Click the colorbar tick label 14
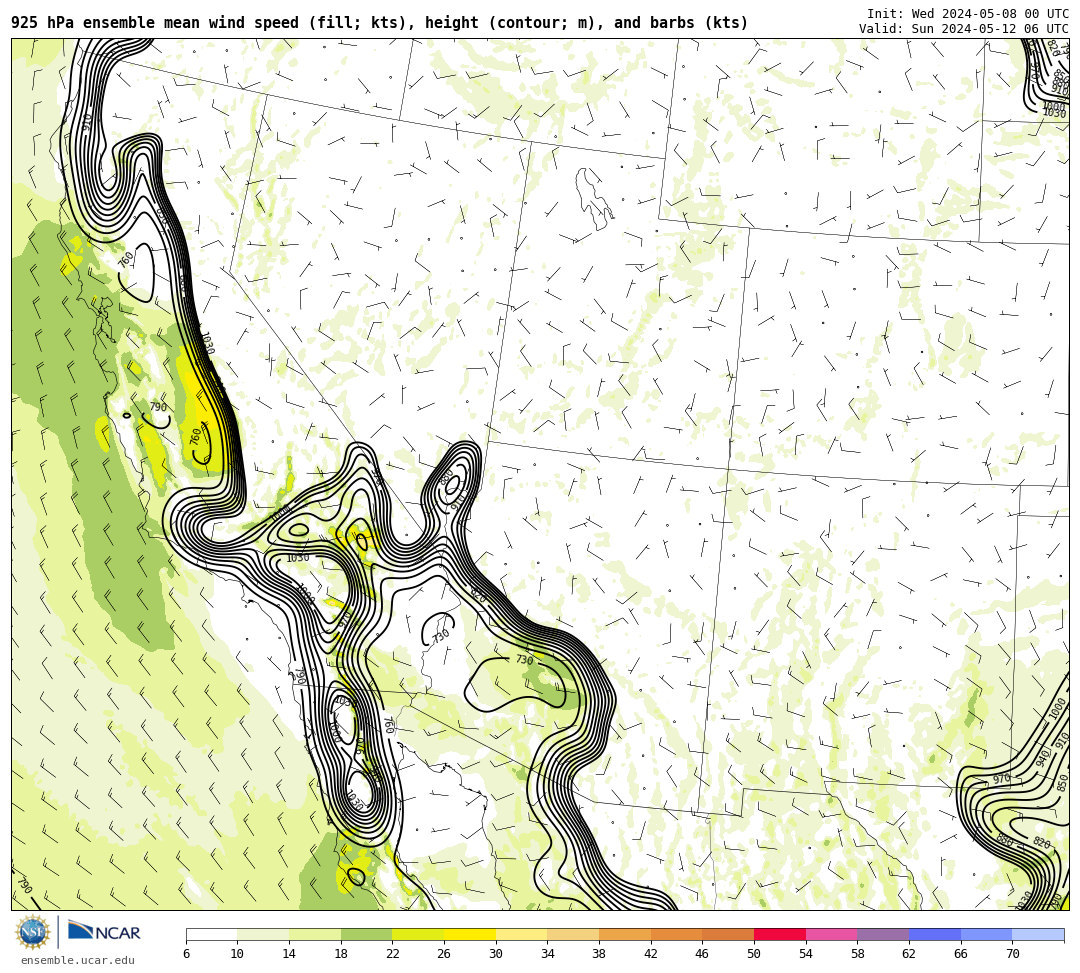The image size is (1080, 973). [x=289, y=954]
